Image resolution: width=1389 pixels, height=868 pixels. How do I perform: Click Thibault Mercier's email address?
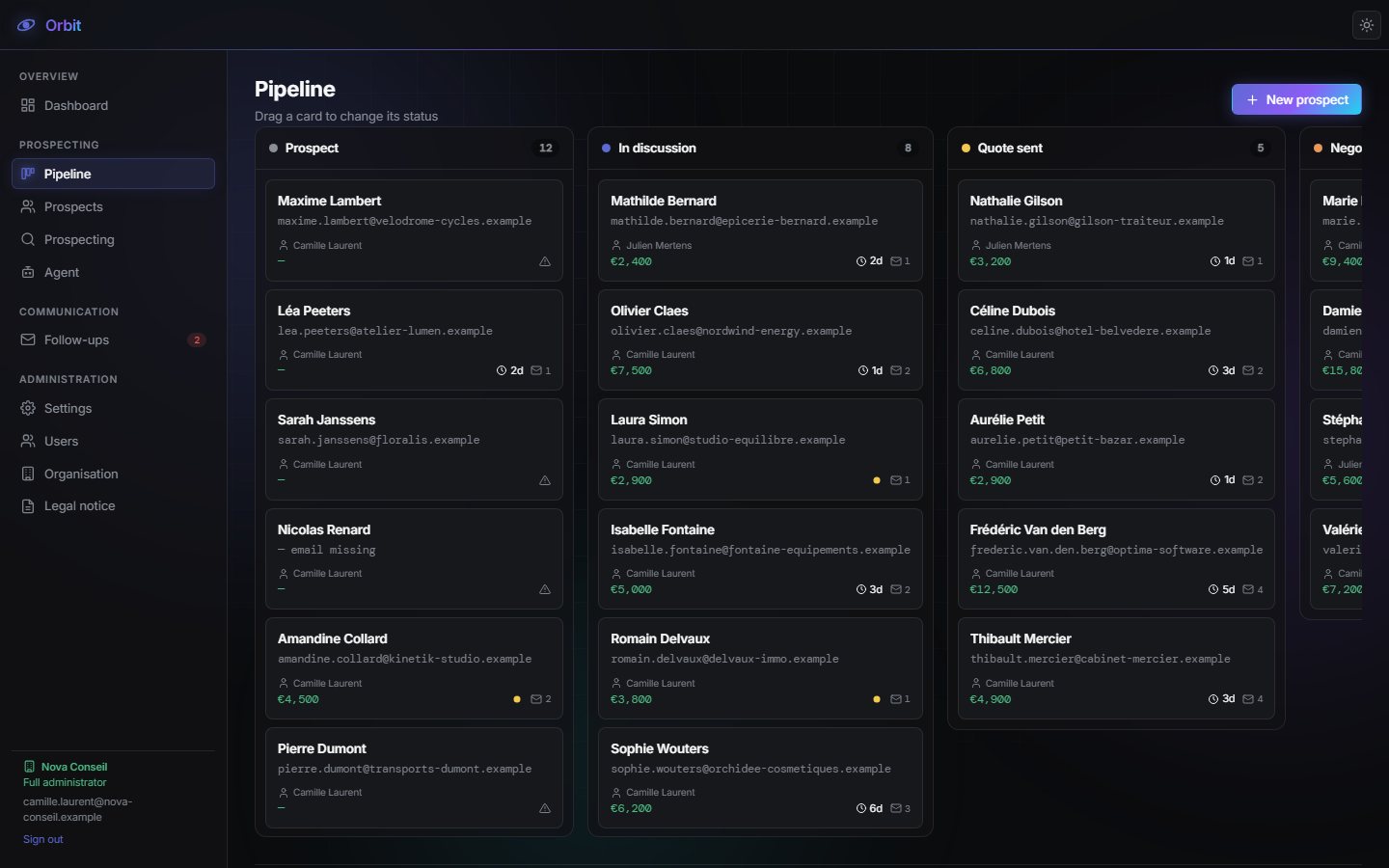click(x=1101, y=659)
